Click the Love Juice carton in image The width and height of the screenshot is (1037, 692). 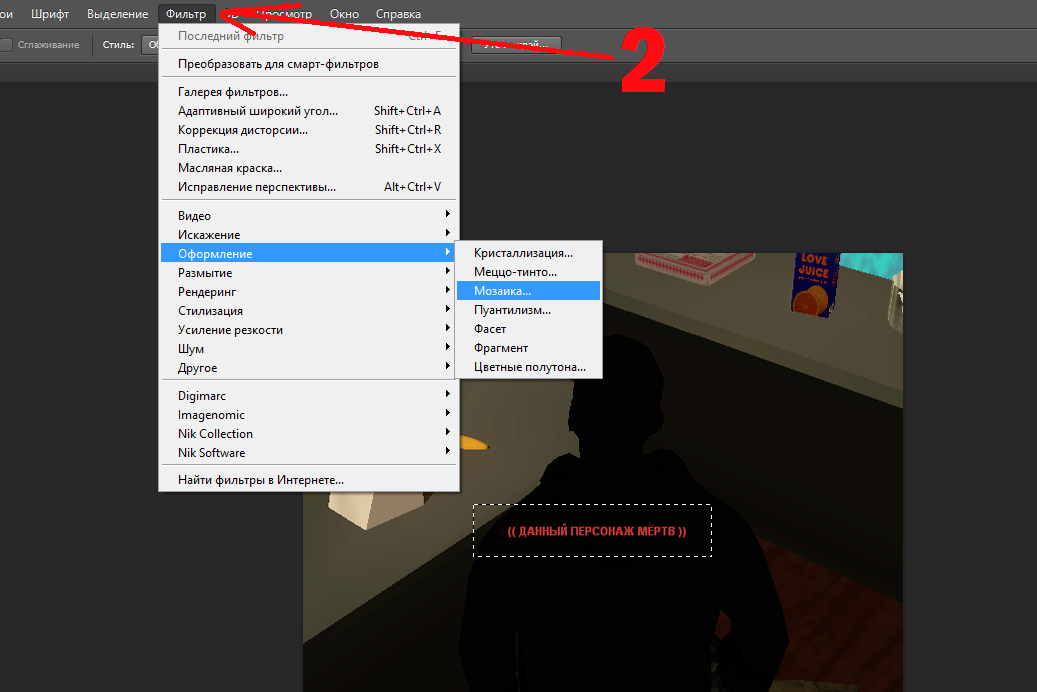(815, 284)
